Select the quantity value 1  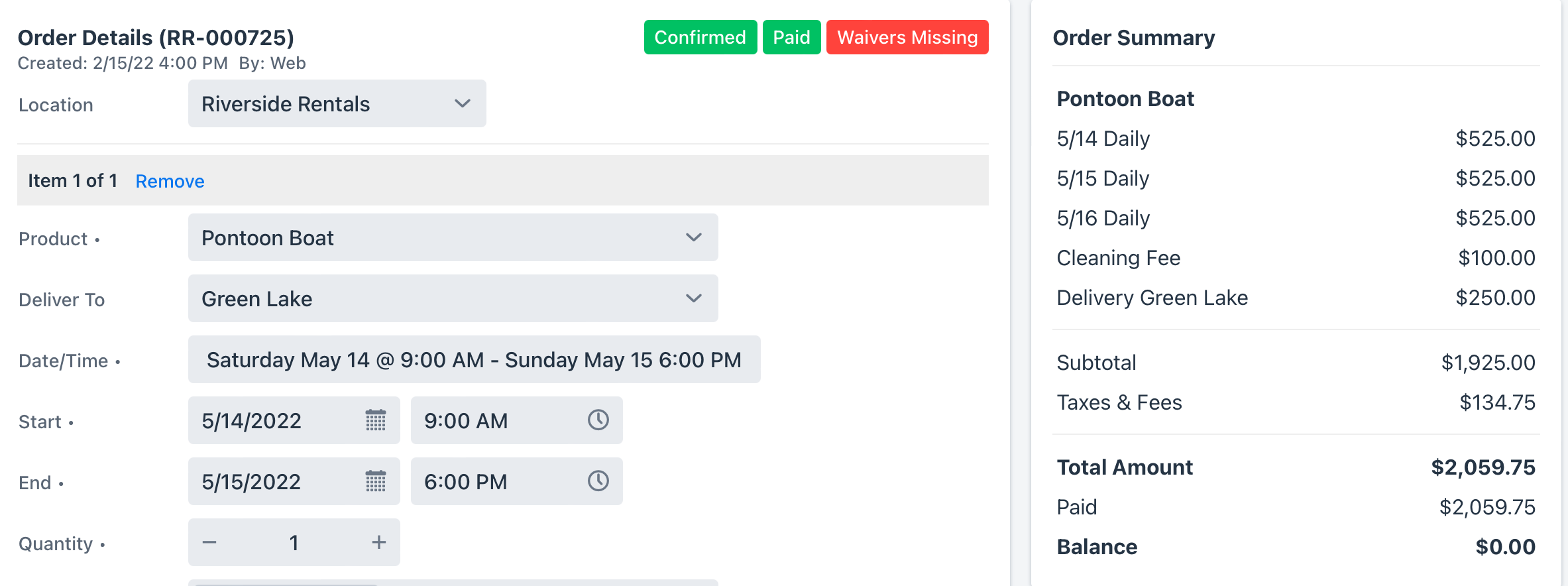tap(294, 543)
